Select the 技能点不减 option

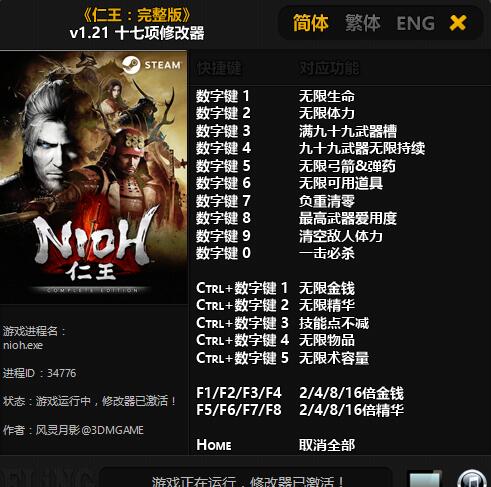(334, 323)
